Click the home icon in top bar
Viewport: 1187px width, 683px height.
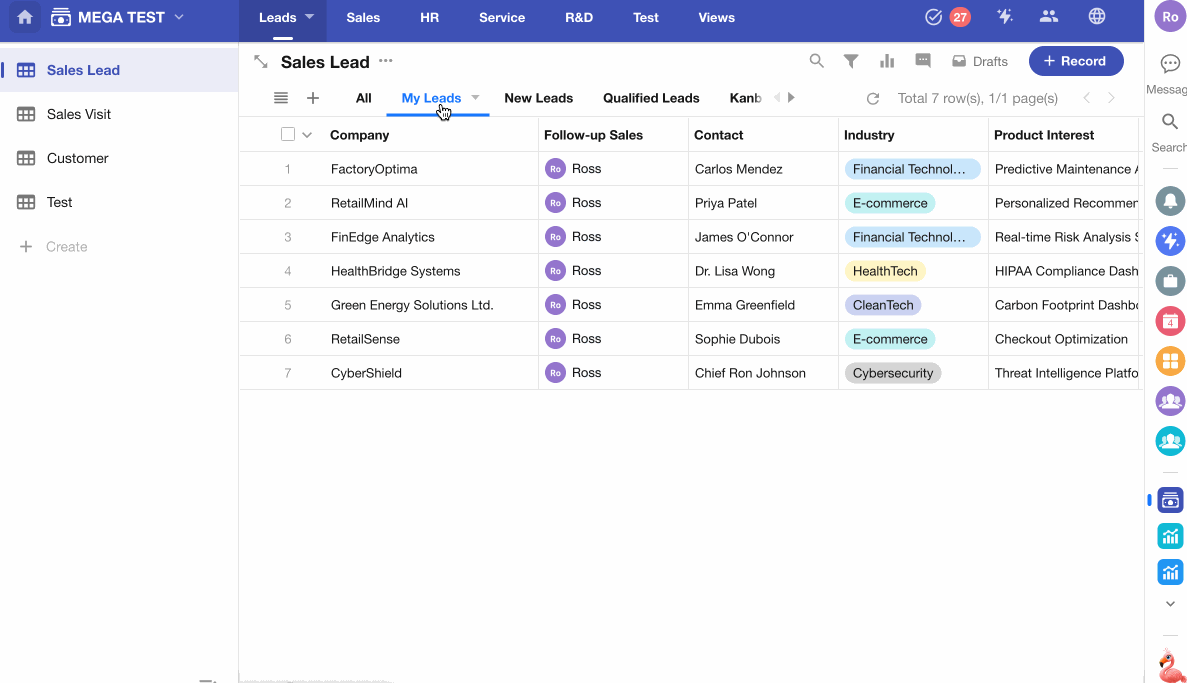pos(25,17)
